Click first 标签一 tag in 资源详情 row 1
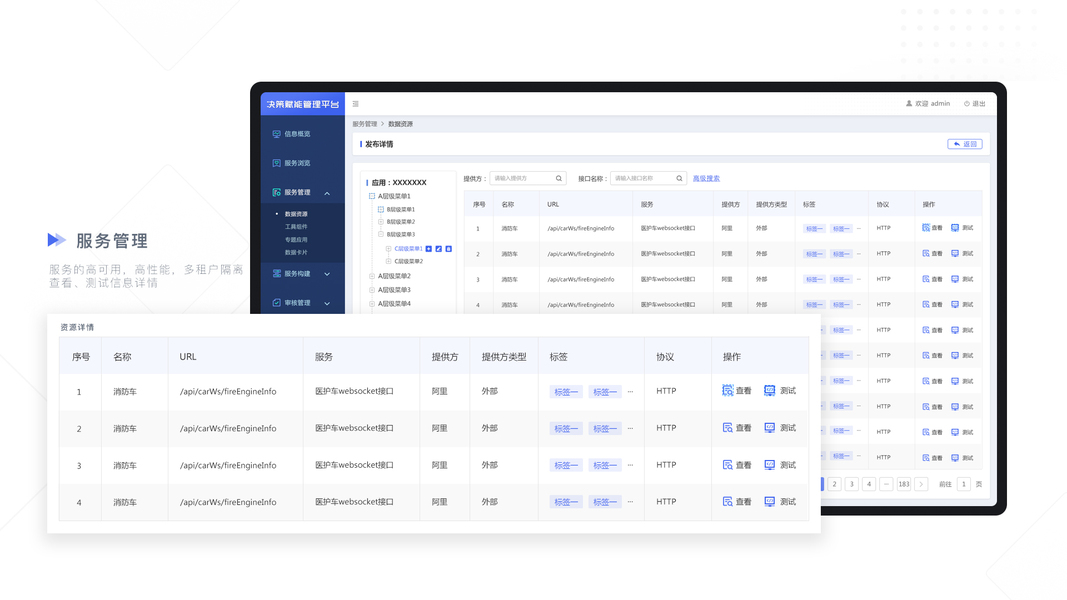Image resolution: width=1067 pixels, height=600 pixels. tap(566, 392)
